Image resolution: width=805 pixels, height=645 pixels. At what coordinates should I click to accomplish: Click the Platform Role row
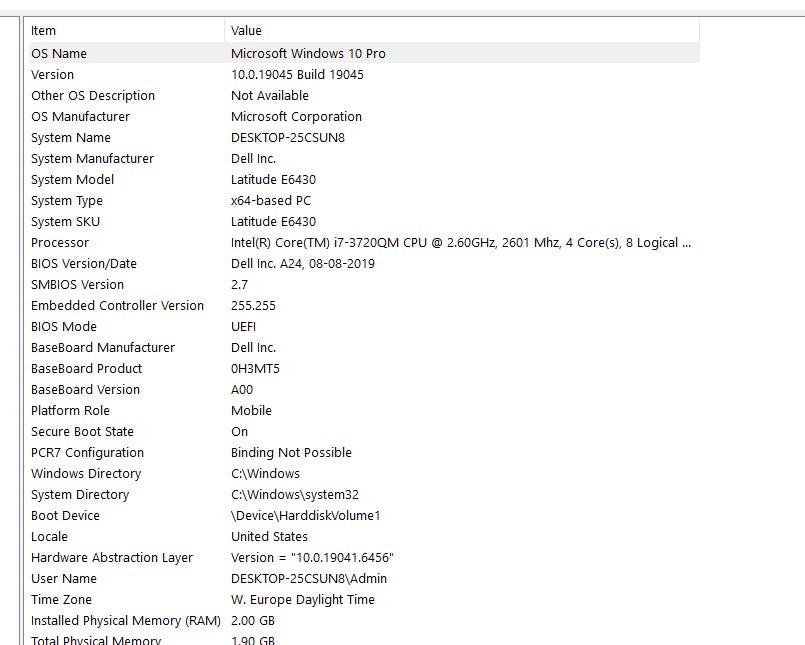point(364,411)
